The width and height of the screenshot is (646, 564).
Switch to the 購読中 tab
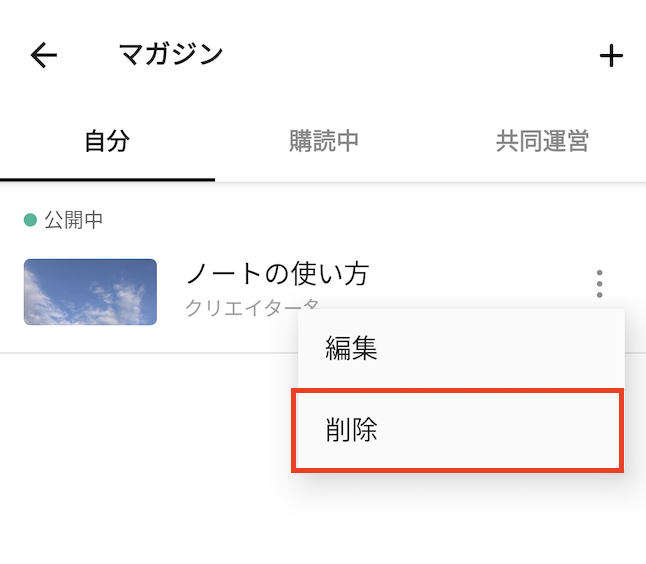click(x=323, y=141)
